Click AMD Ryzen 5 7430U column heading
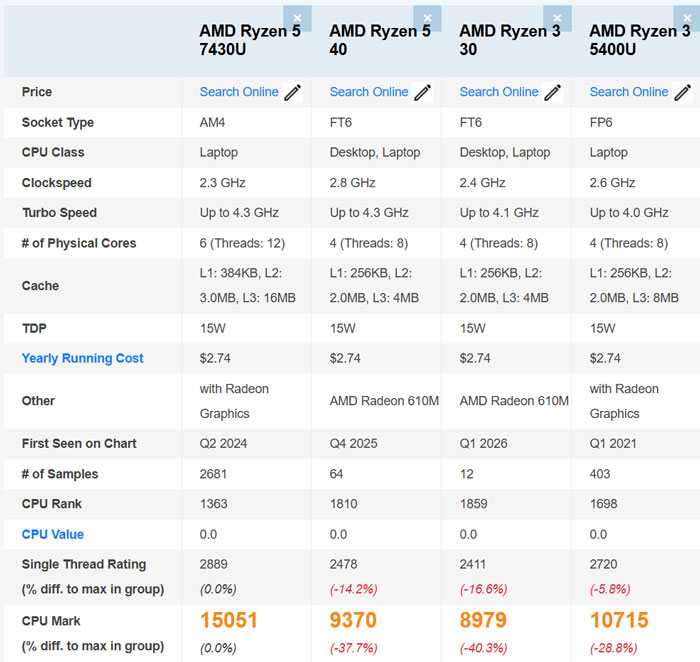Image resolution: width=700 pixels, height=662 pixels. [250, 40]
